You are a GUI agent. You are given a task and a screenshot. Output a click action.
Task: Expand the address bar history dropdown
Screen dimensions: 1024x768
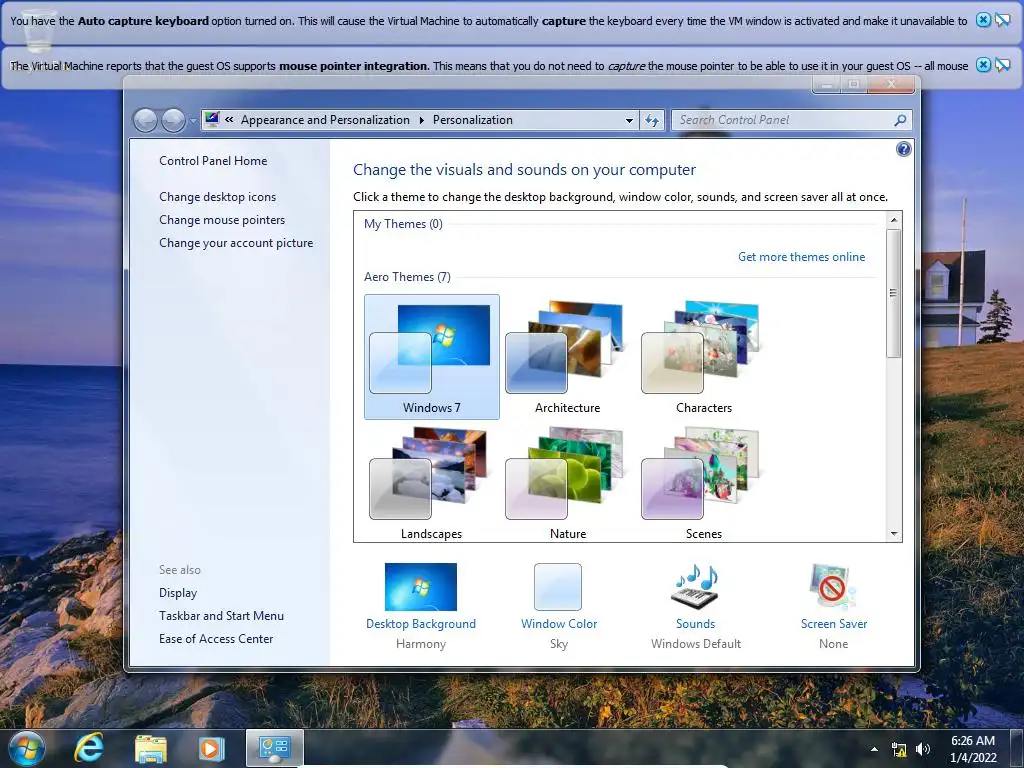[629, 120]
